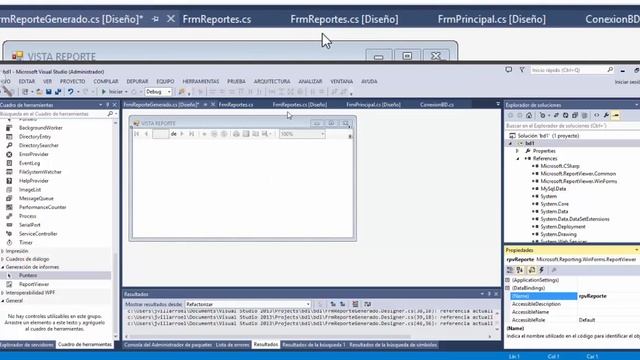The width and height of the screenshot is (640, 360).
Task: Toggle pin on FrmReporteGenerado.cs document tab
Action: pyautogui.click(x=156, y=19)
